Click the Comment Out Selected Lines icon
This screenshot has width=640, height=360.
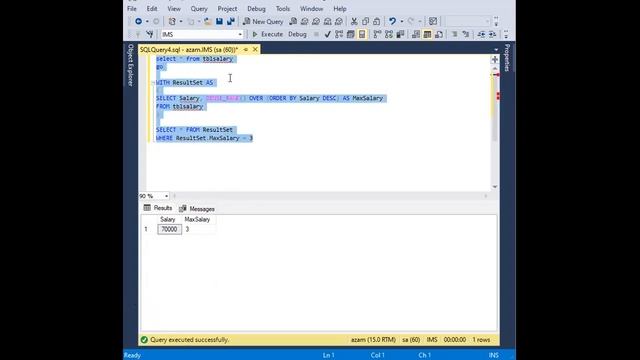[x=454, y=34]
